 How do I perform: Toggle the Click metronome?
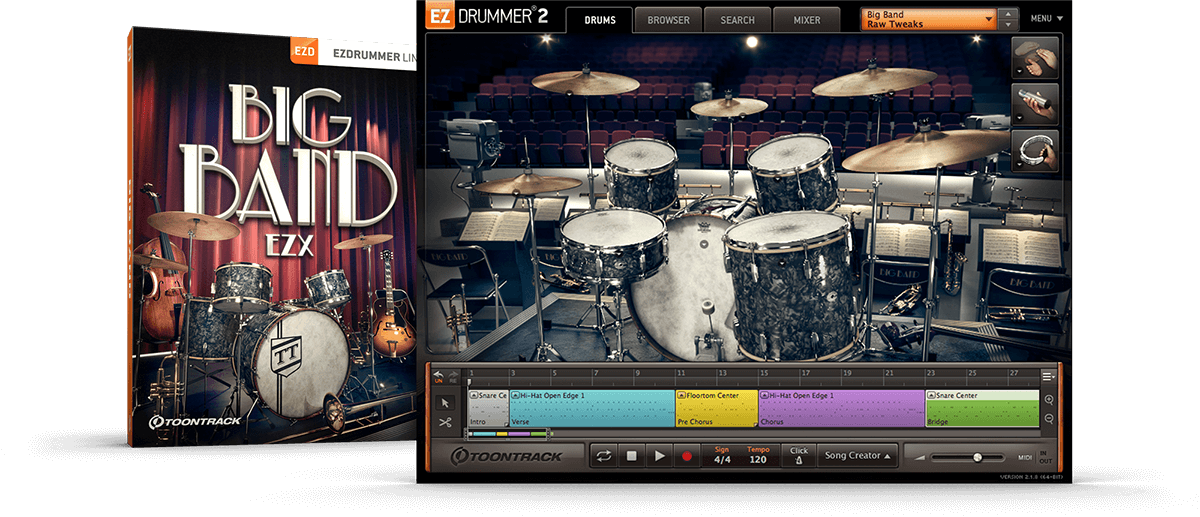(797, 455)
